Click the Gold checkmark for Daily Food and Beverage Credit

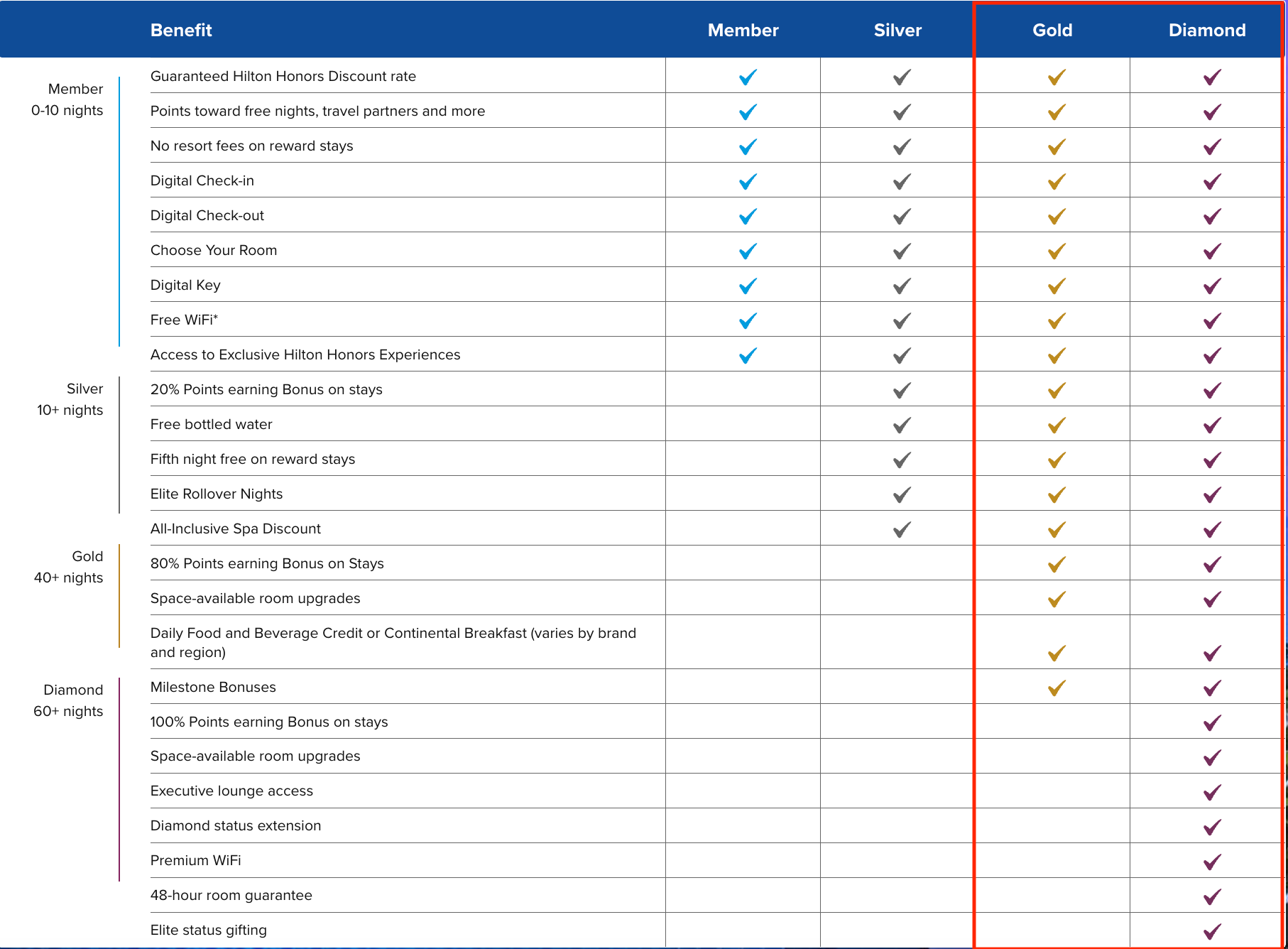click(x=1057, y=653)
